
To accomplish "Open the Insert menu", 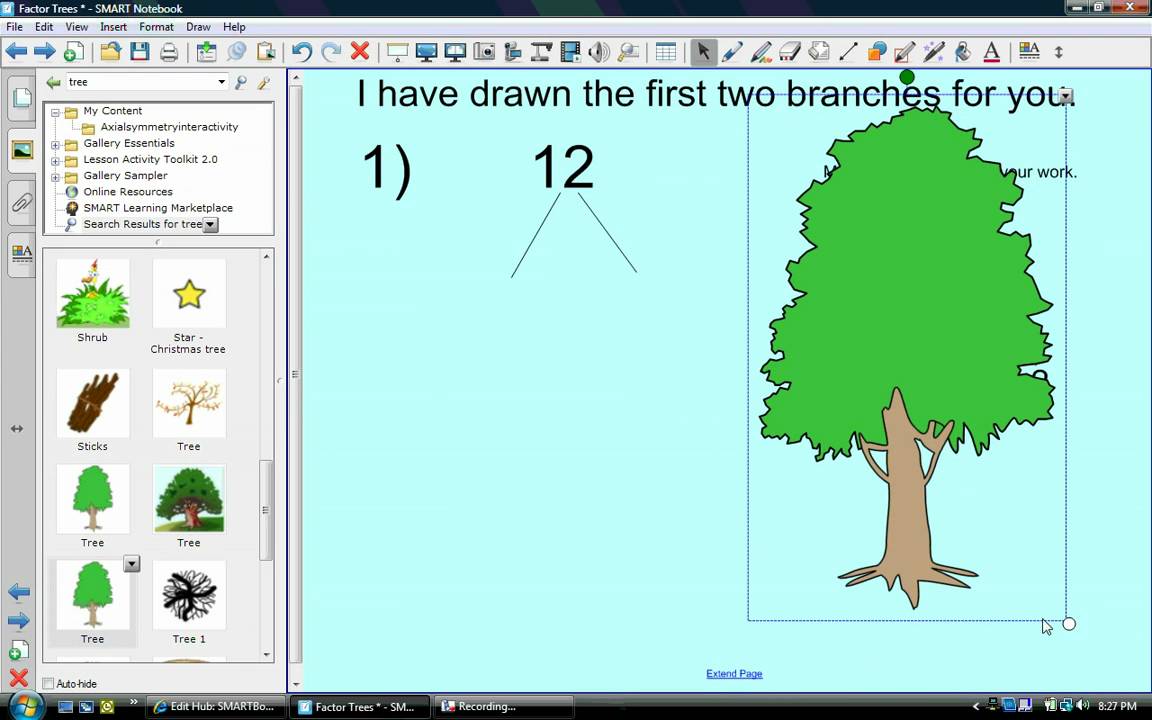I will [x=113, y=26].
